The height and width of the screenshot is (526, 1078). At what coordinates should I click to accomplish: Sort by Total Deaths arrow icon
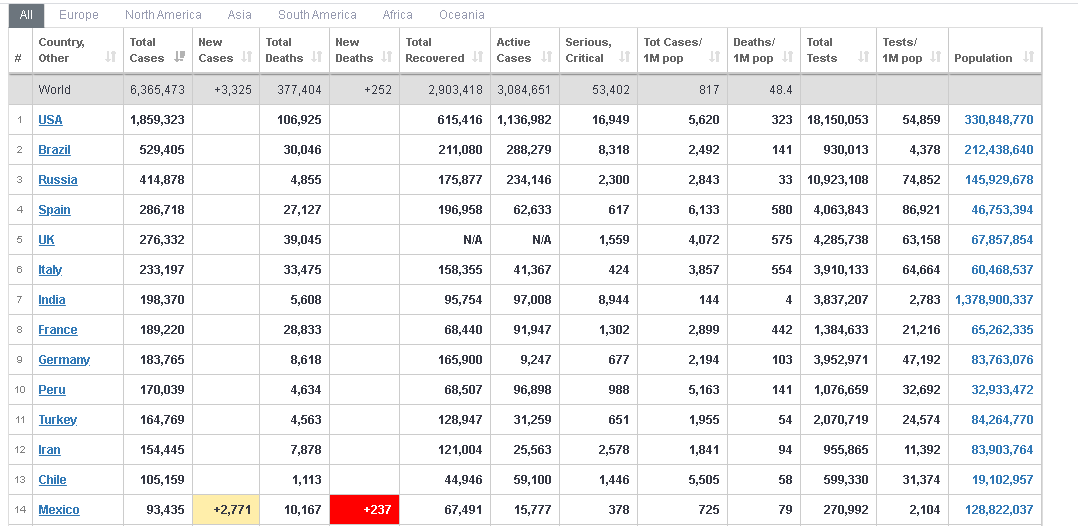tap(317, 57)
